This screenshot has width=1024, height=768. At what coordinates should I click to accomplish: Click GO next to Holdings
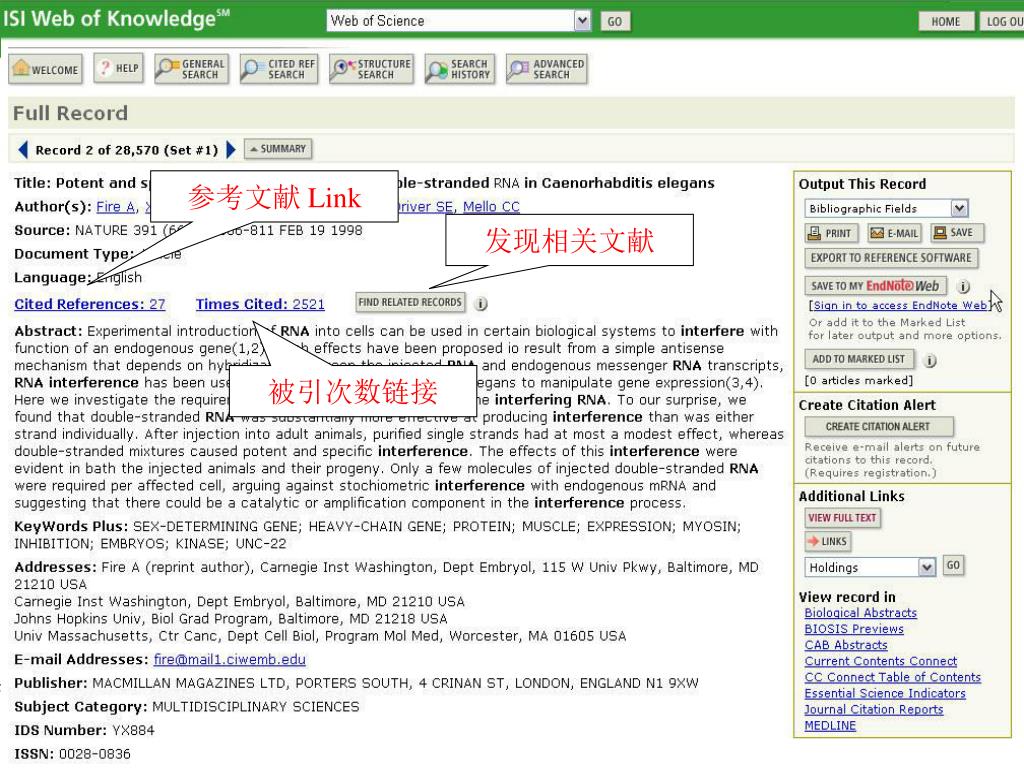click(953, 566)
